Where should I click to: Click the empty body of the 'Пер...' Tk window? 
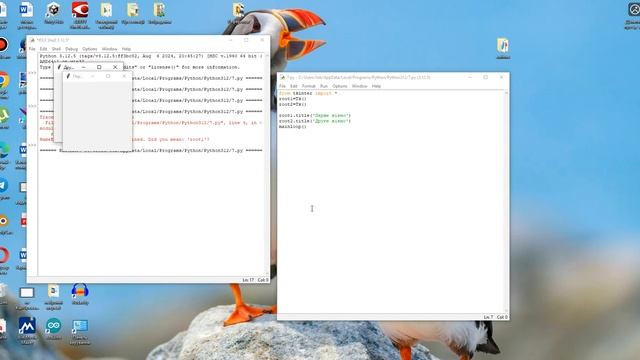pos(97,115)
